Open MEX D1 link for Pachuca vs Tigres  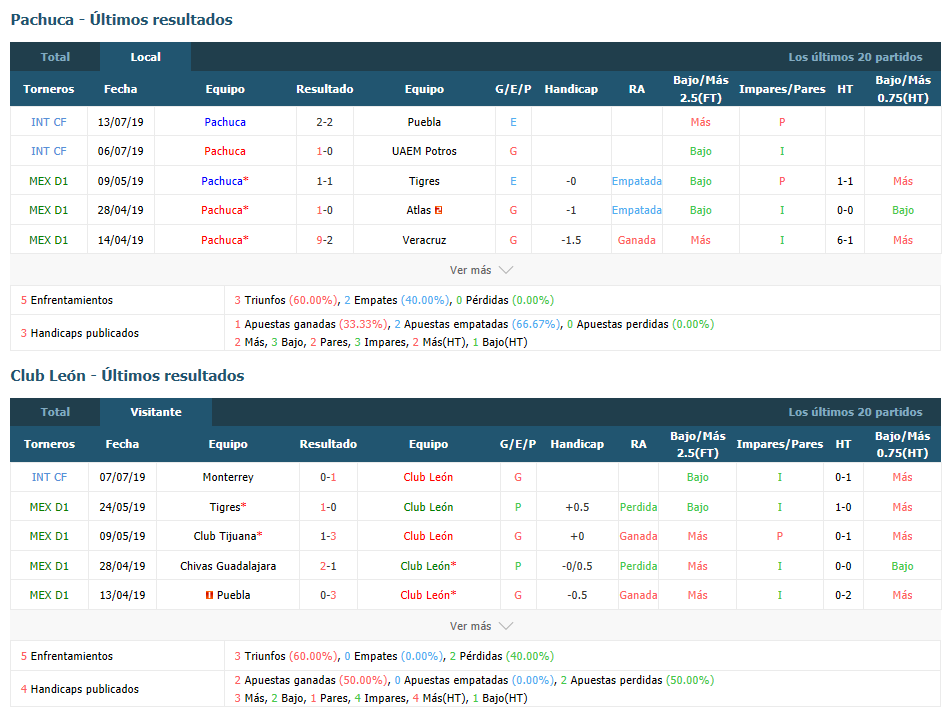48,181
